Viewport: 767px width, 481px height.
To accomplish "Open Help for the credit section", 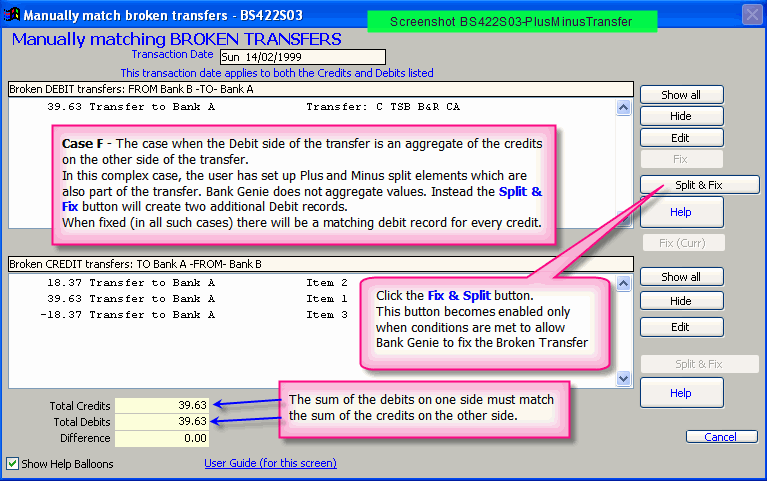I will click(680, 393).
